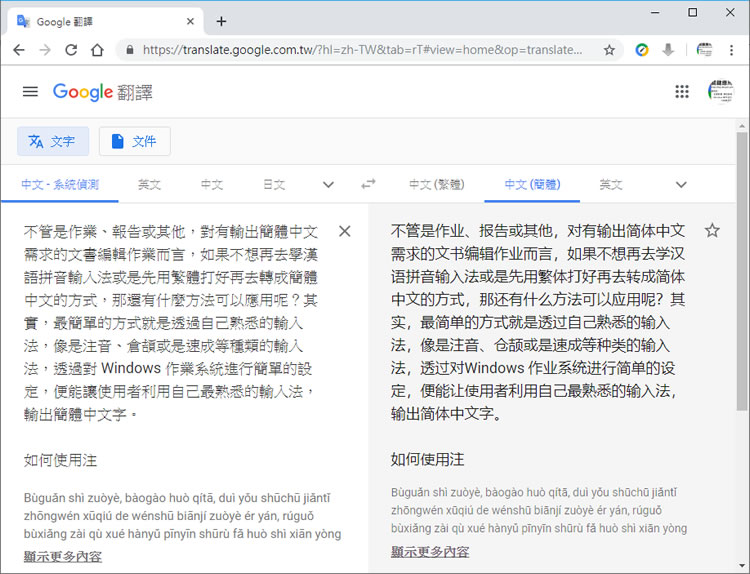Select 日文 as source language
The width and height of the screenshot is (750, 574).
coord(274,185)
